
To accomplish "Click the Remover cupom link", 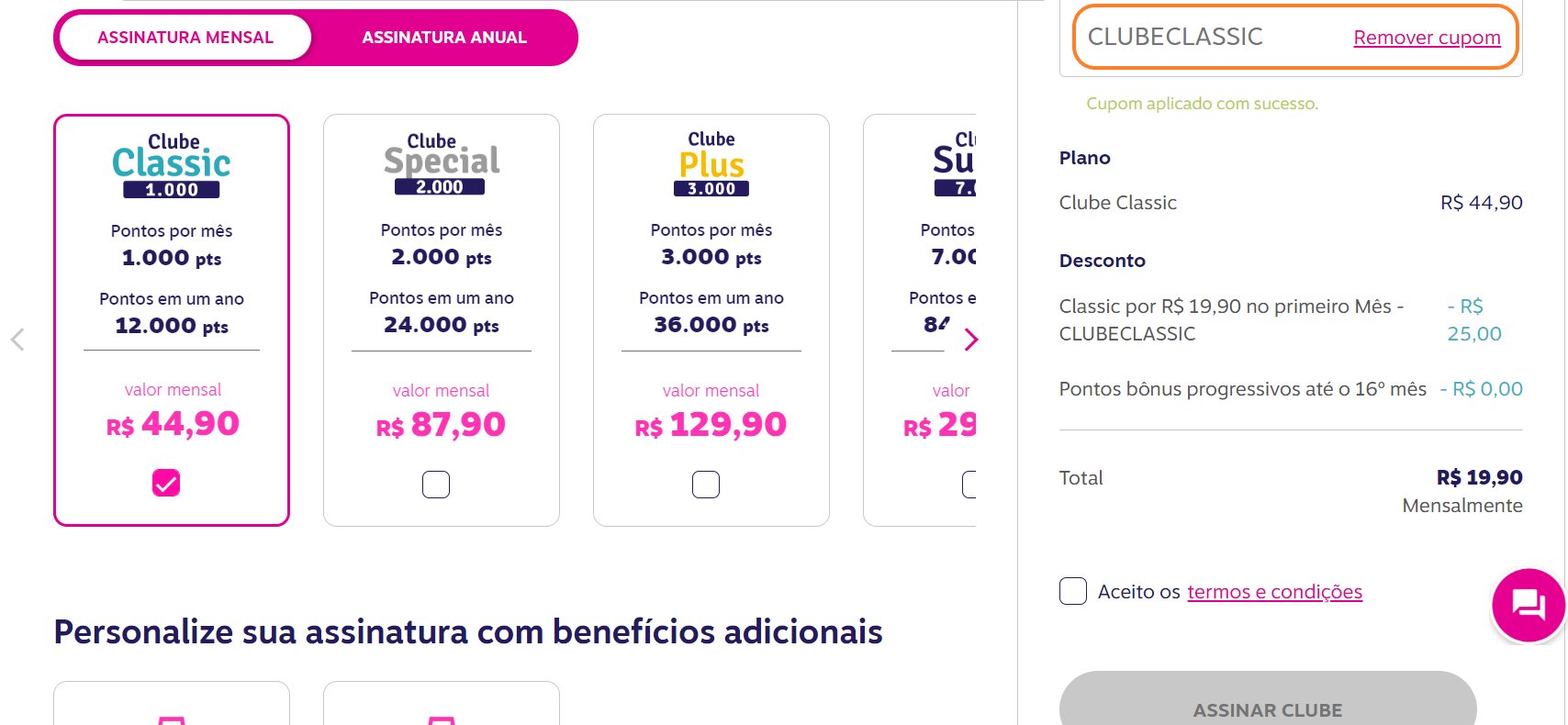I will (x=1427, y=38).
